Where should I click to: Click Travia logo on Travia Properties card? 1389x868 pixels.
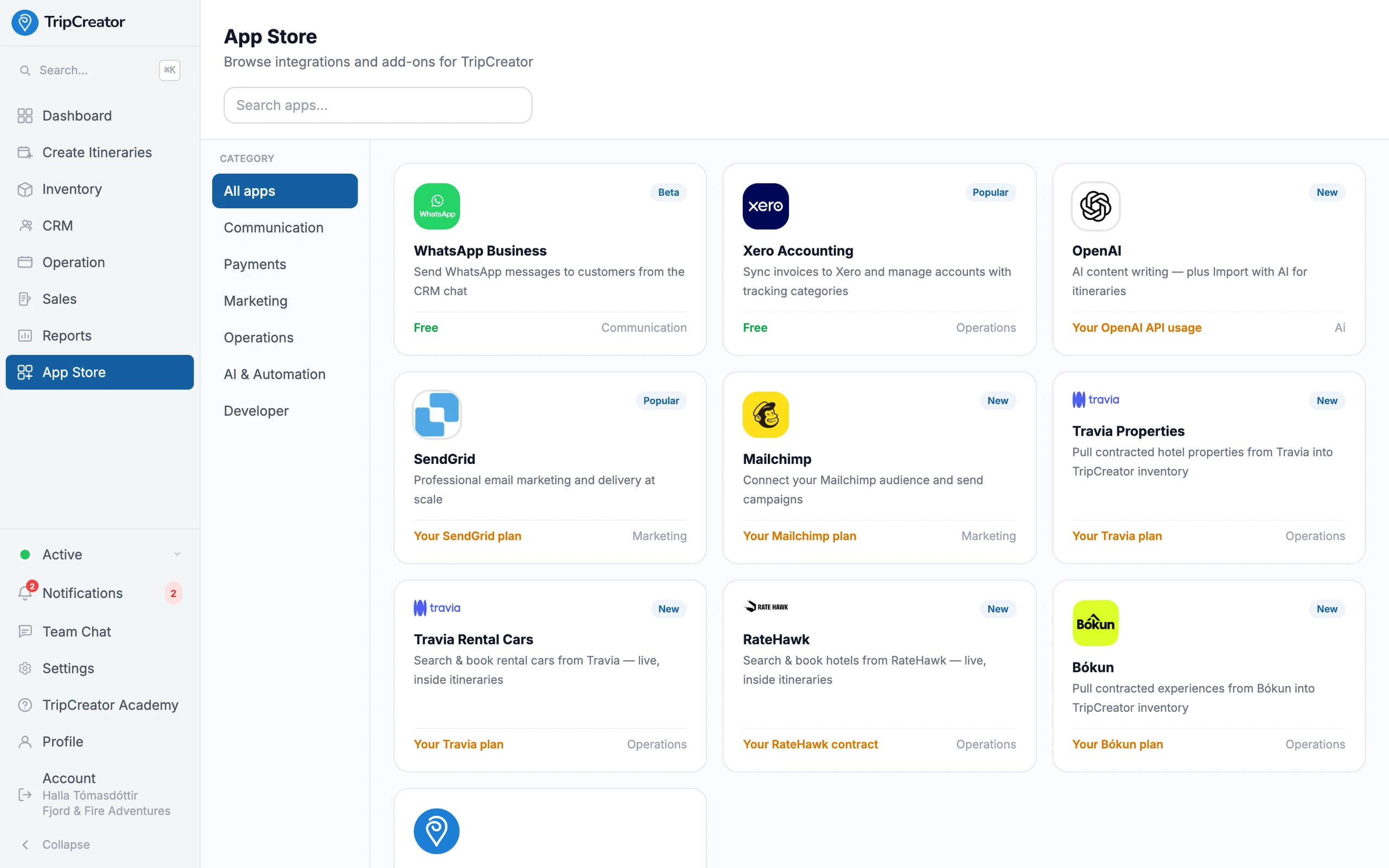pos(1095,400)
